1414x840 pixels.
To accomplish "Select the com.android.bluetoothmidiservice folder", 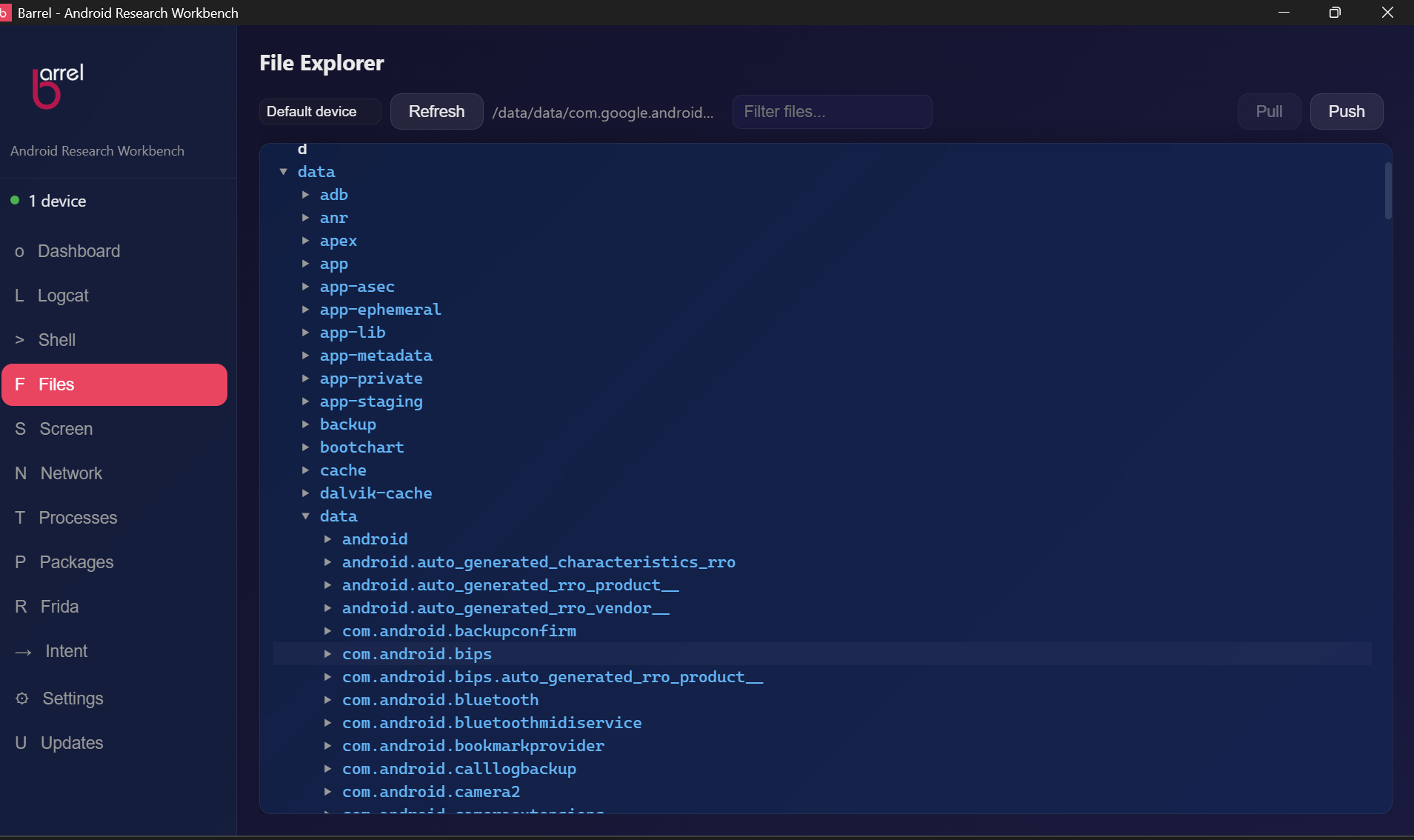I will pyautogui.click(x=492, y=723).
